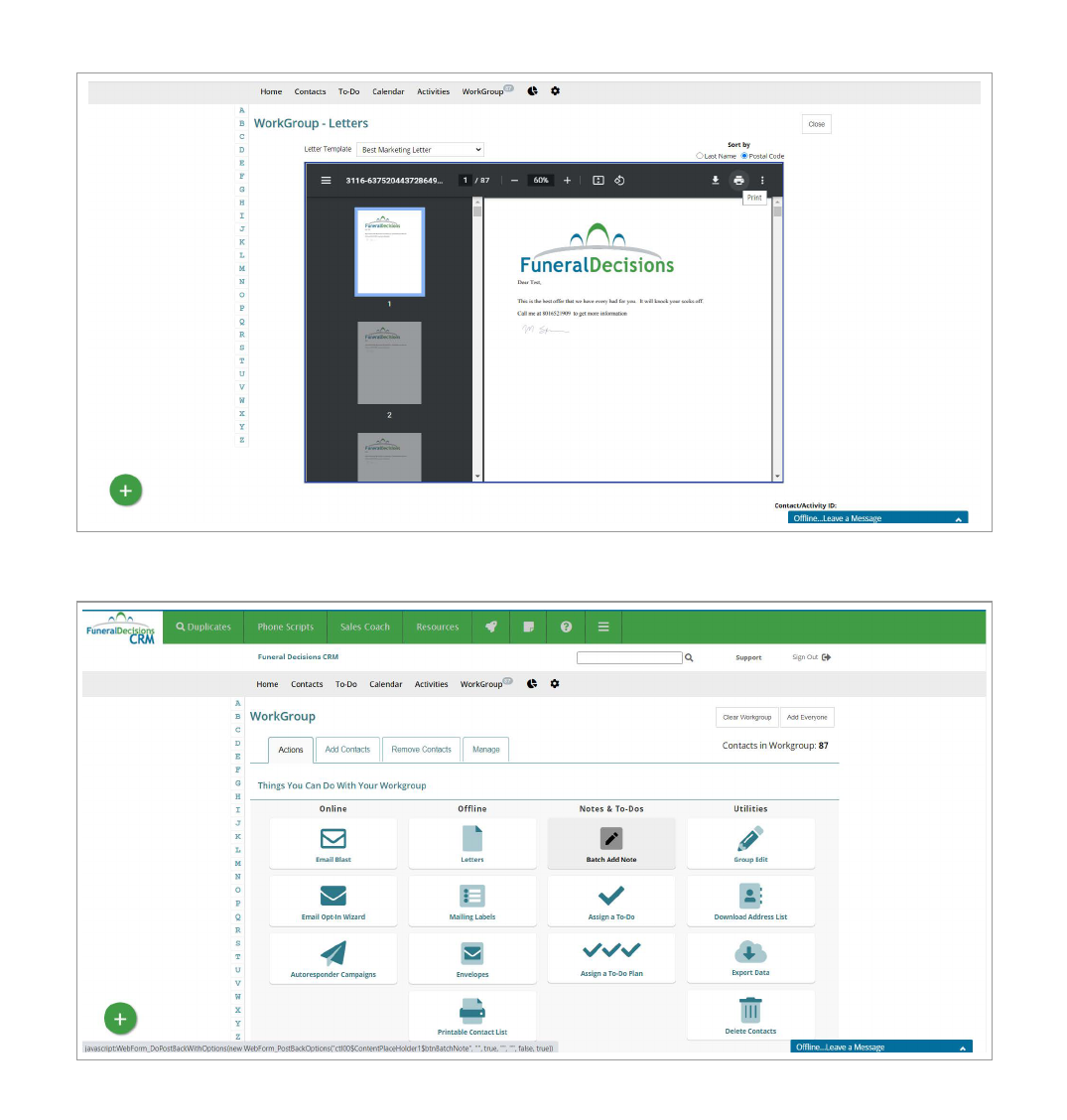The width and height of the screenshot is (1067, 1120).
Task: Open PDF viewer more options menu
Action: [x=762, y=181]
